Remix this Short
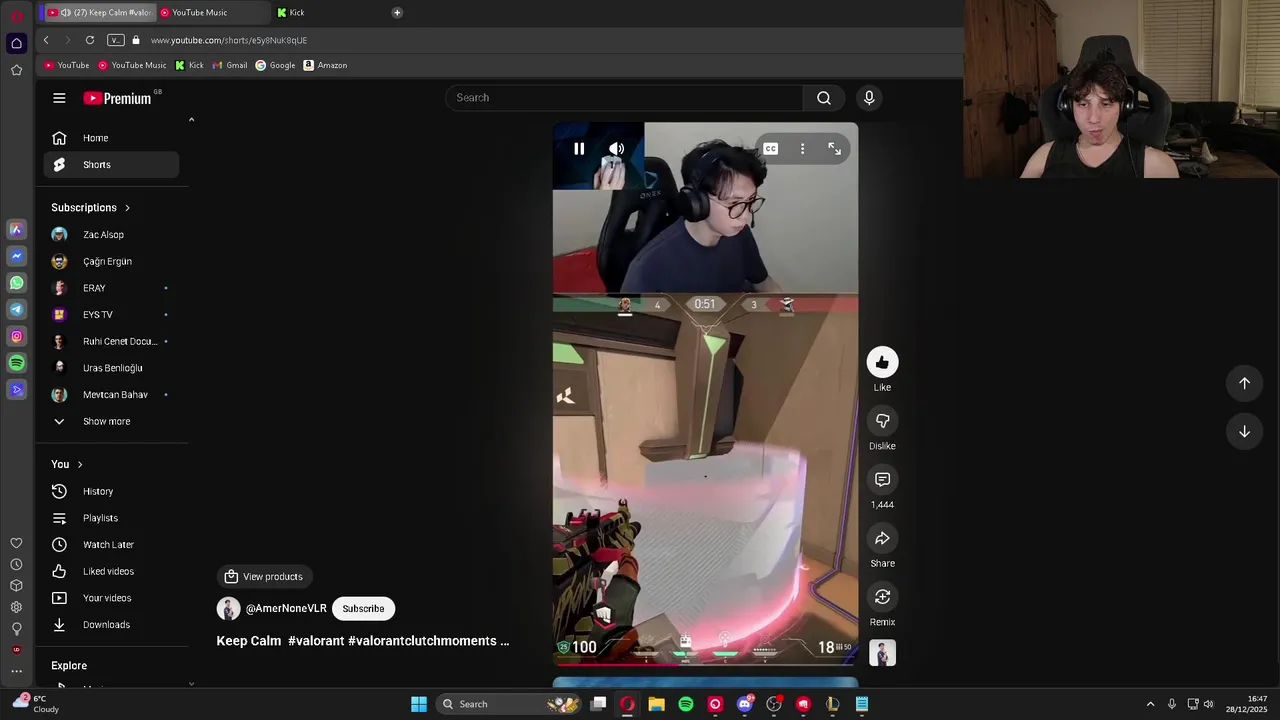The width and height of the screenshot is (1280, 720). click(882, 597)
